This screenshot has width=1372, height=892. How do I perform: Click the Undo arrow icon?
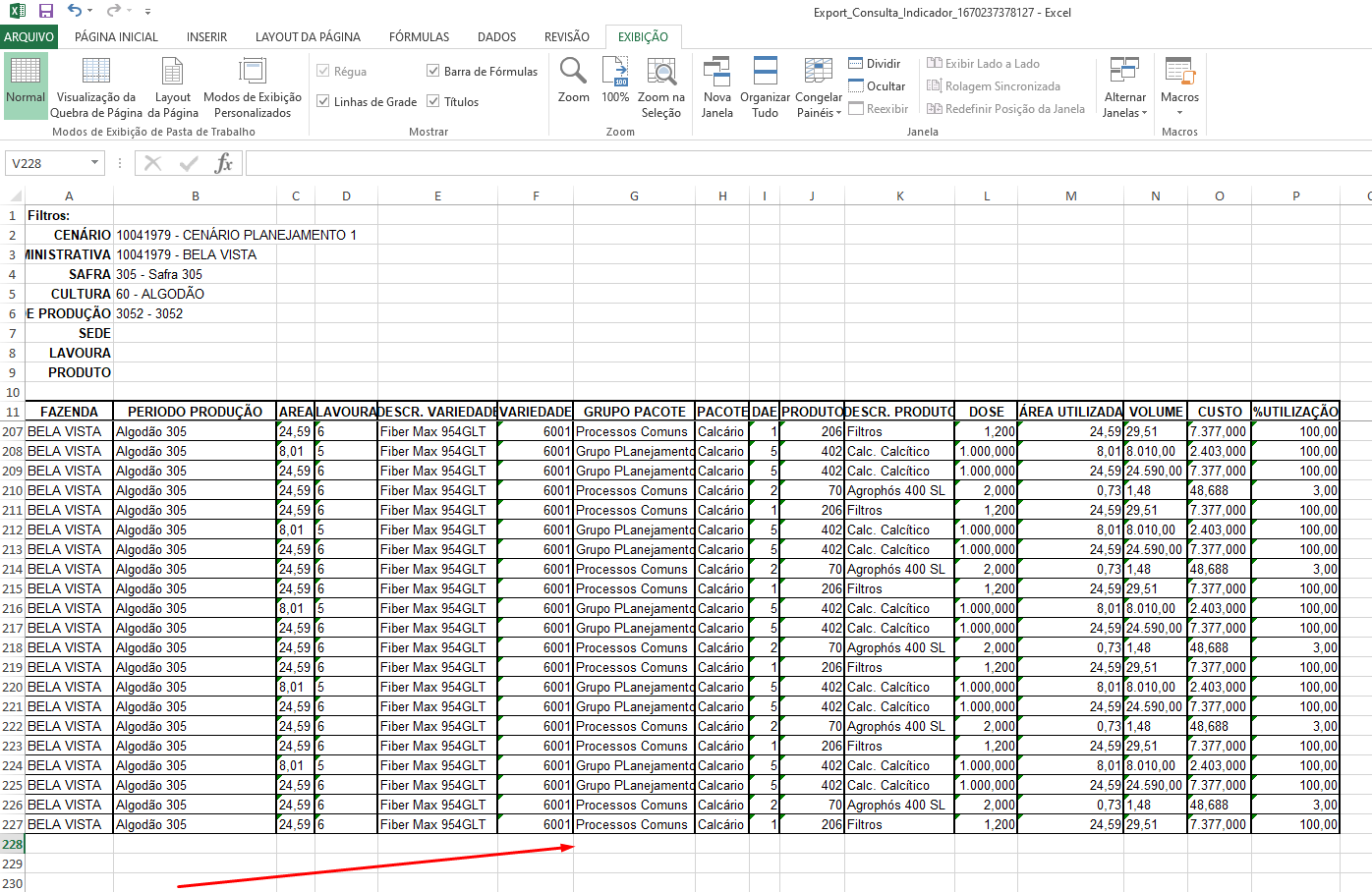coord(75,11)
